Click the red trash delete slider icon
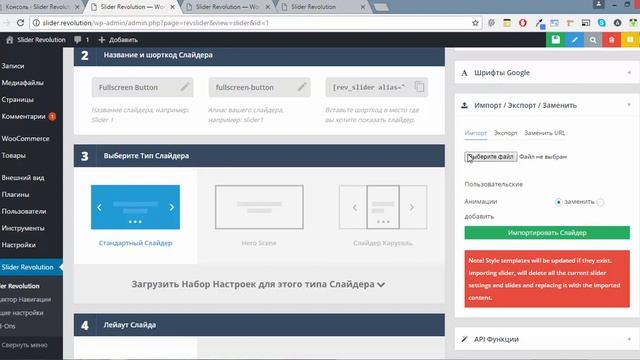Image resolution: width=640 pixels, height=360 pixels. tap(611, 40)
